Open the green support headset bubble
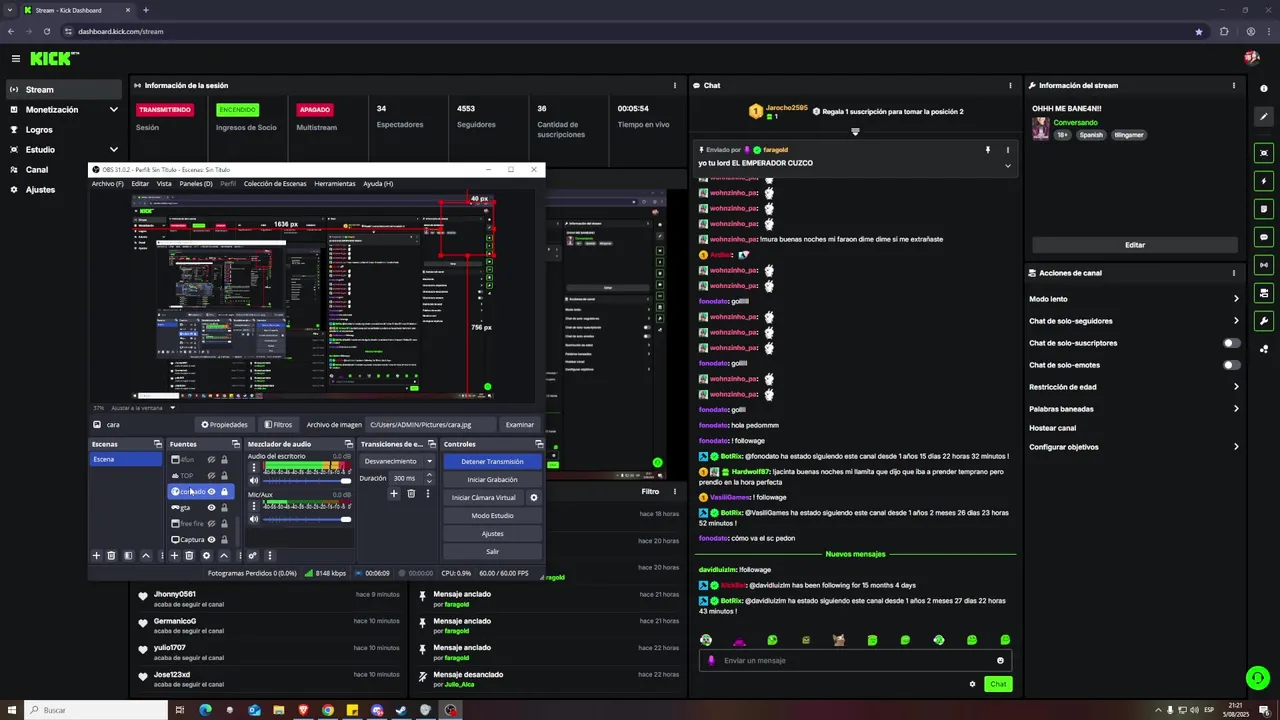Image resolution: width=1280 pixels, height=720 pixels. [x=1256, y=678]
